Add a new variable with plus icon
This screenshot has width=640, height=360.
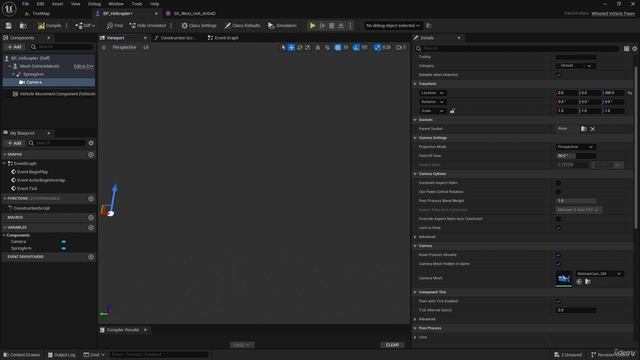91,227
